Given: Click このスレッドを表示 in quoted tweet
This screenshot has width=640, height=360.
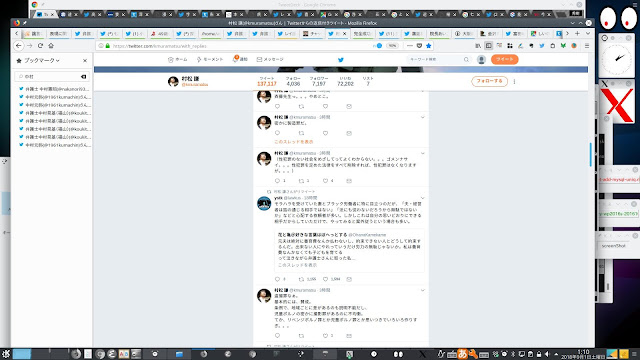Looking at the screenshot, I should point(298,265).
